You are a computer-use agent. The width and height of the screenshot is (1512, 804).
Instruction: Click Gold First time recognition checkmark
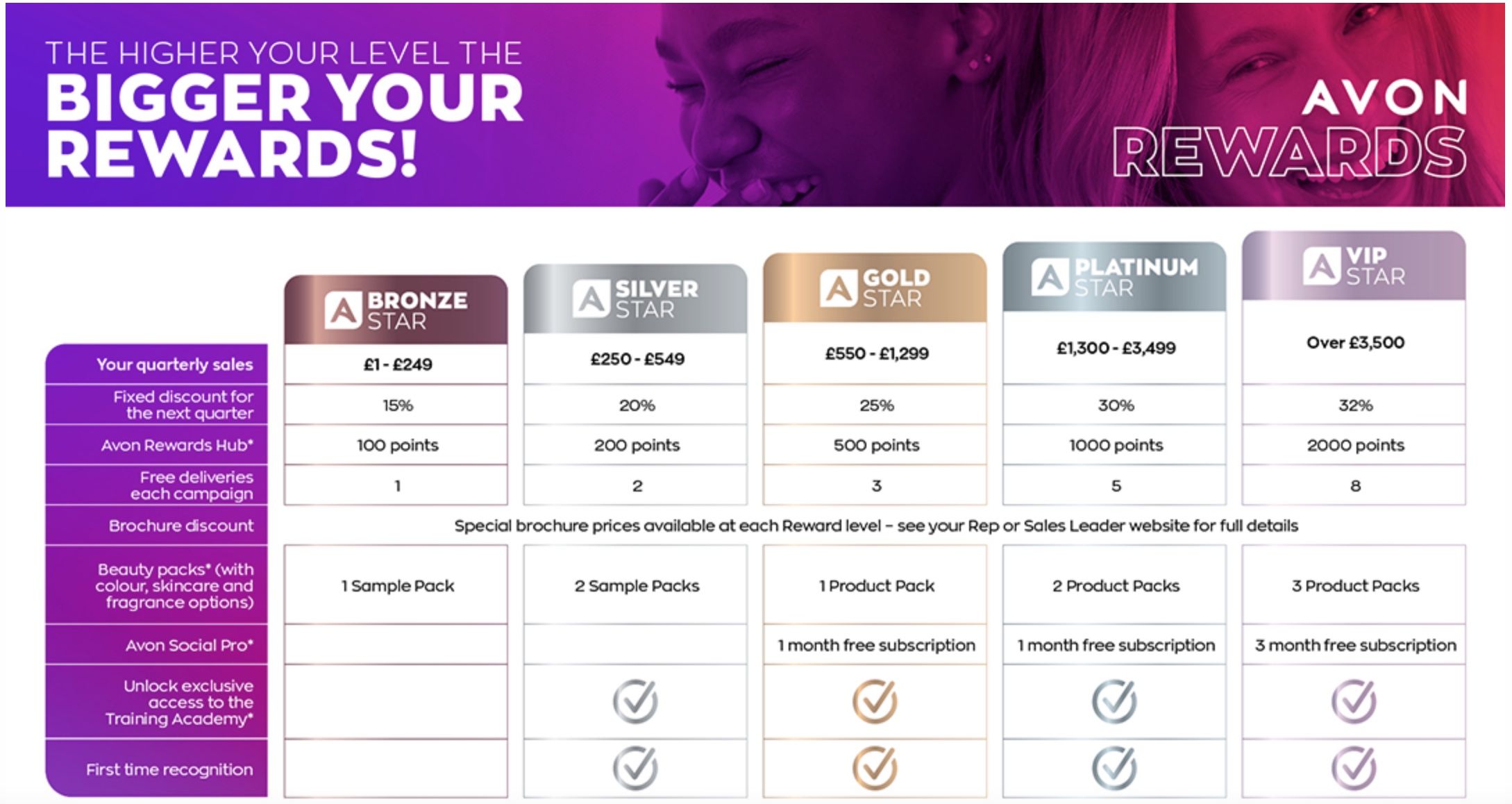pos(875,767)
